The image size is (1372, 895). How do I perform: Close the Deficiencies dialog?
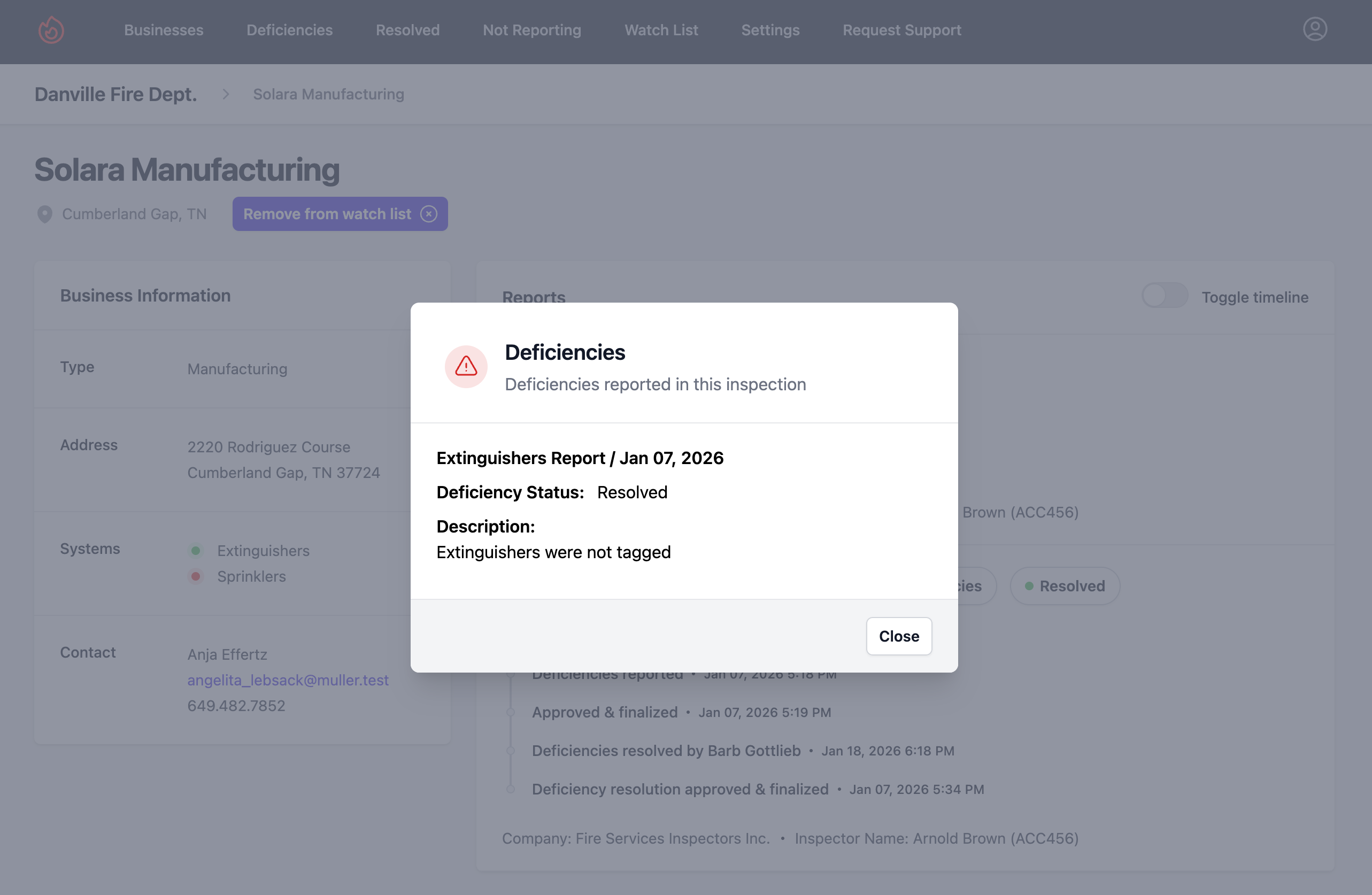(898, 636)
